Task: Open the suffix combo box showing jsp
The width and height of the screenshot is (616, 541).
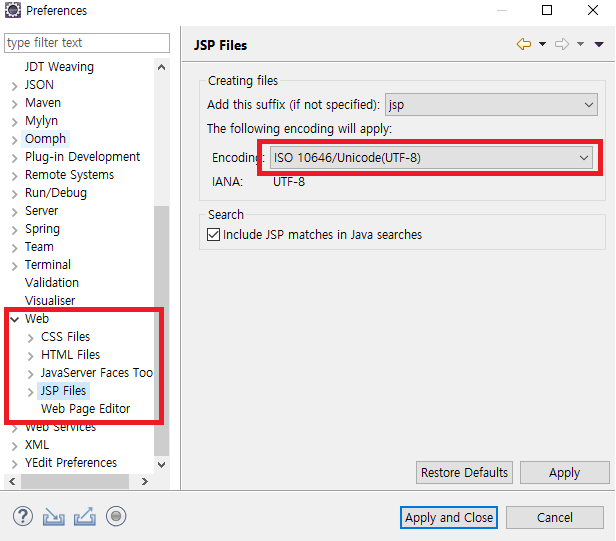Action: (491, 105)
